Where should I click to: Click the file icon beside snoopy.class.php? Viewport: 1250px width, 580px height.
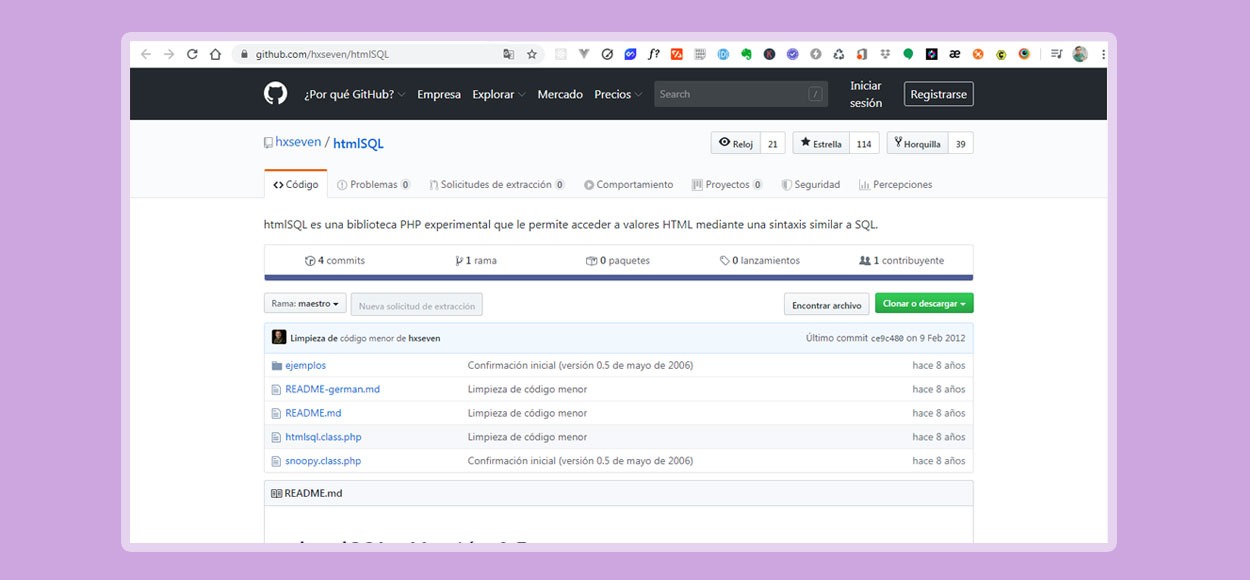(277, 462)
